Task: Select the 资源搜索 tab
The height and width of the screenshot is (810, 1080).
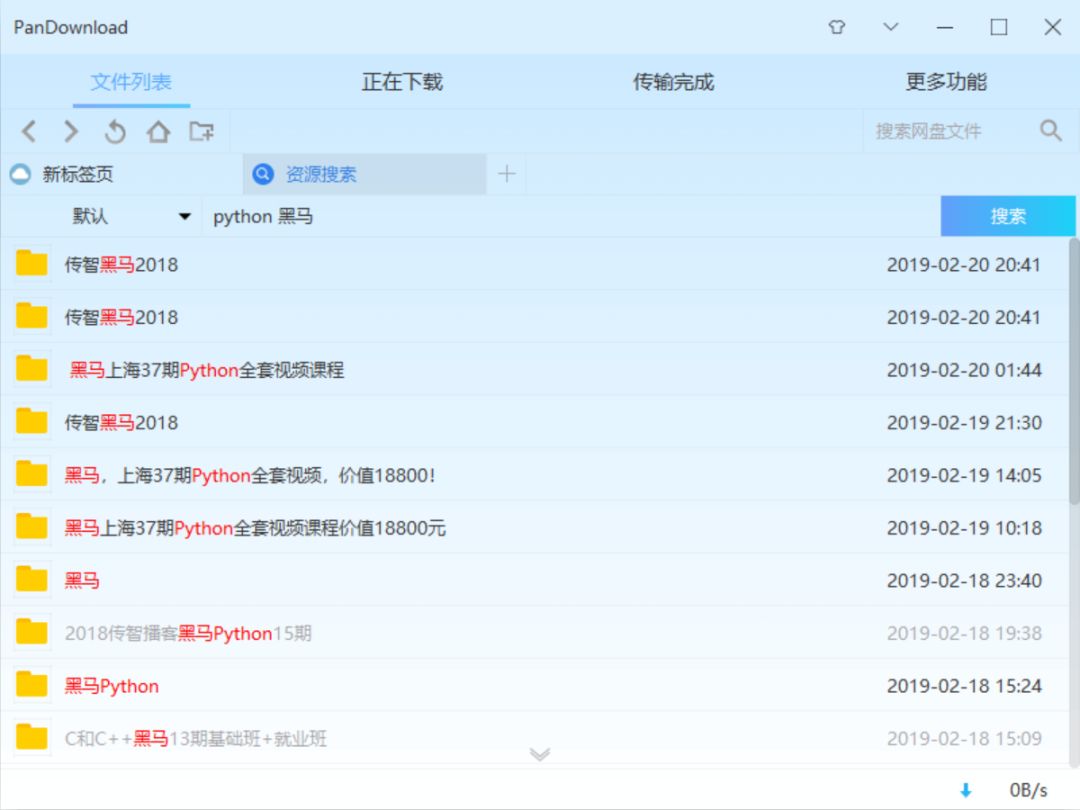Action: (x=364, y=174)
